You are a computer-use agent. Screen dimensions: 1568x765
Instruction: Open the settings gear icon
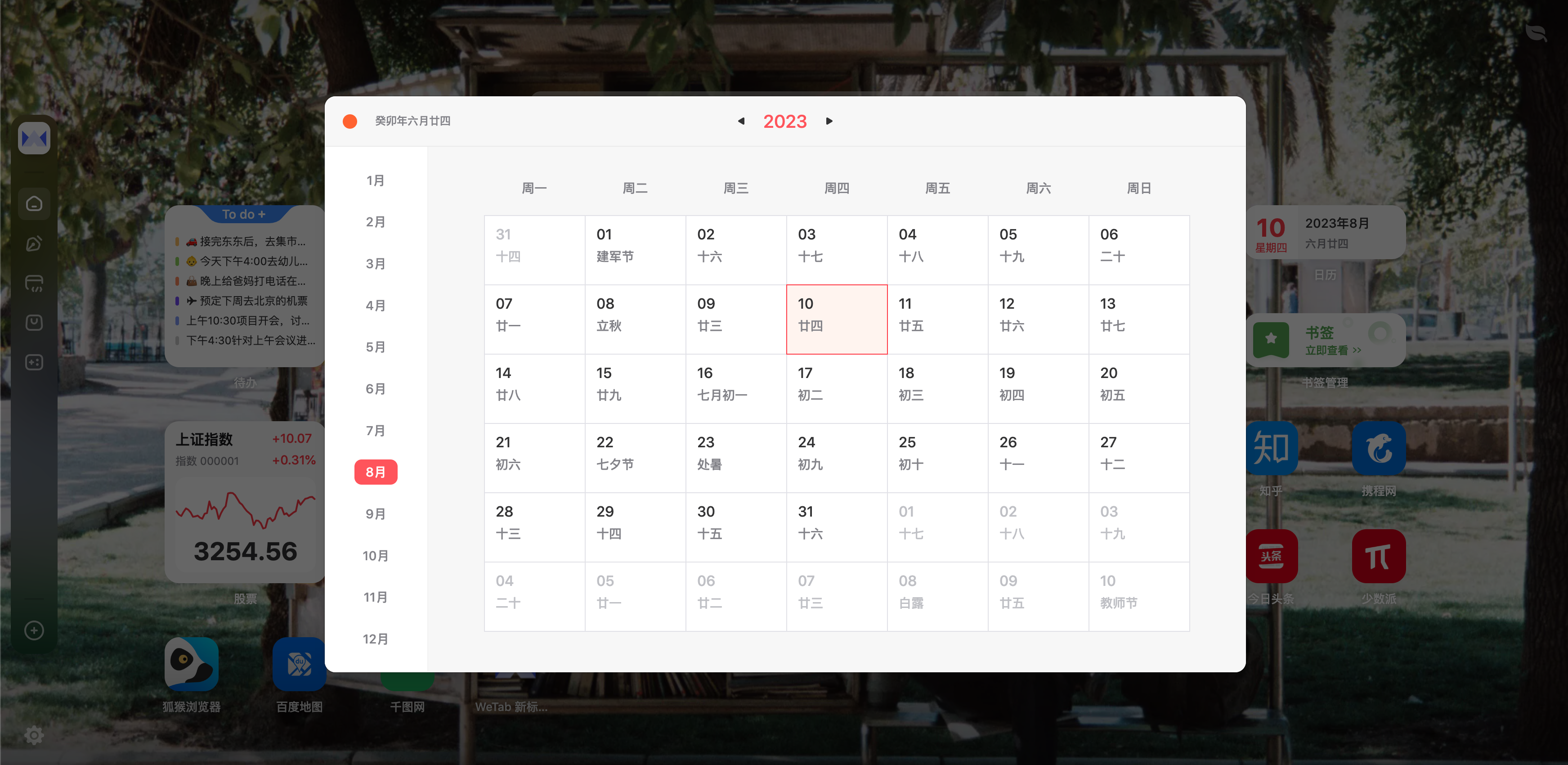pyautogui.click(x=34, y=735)
